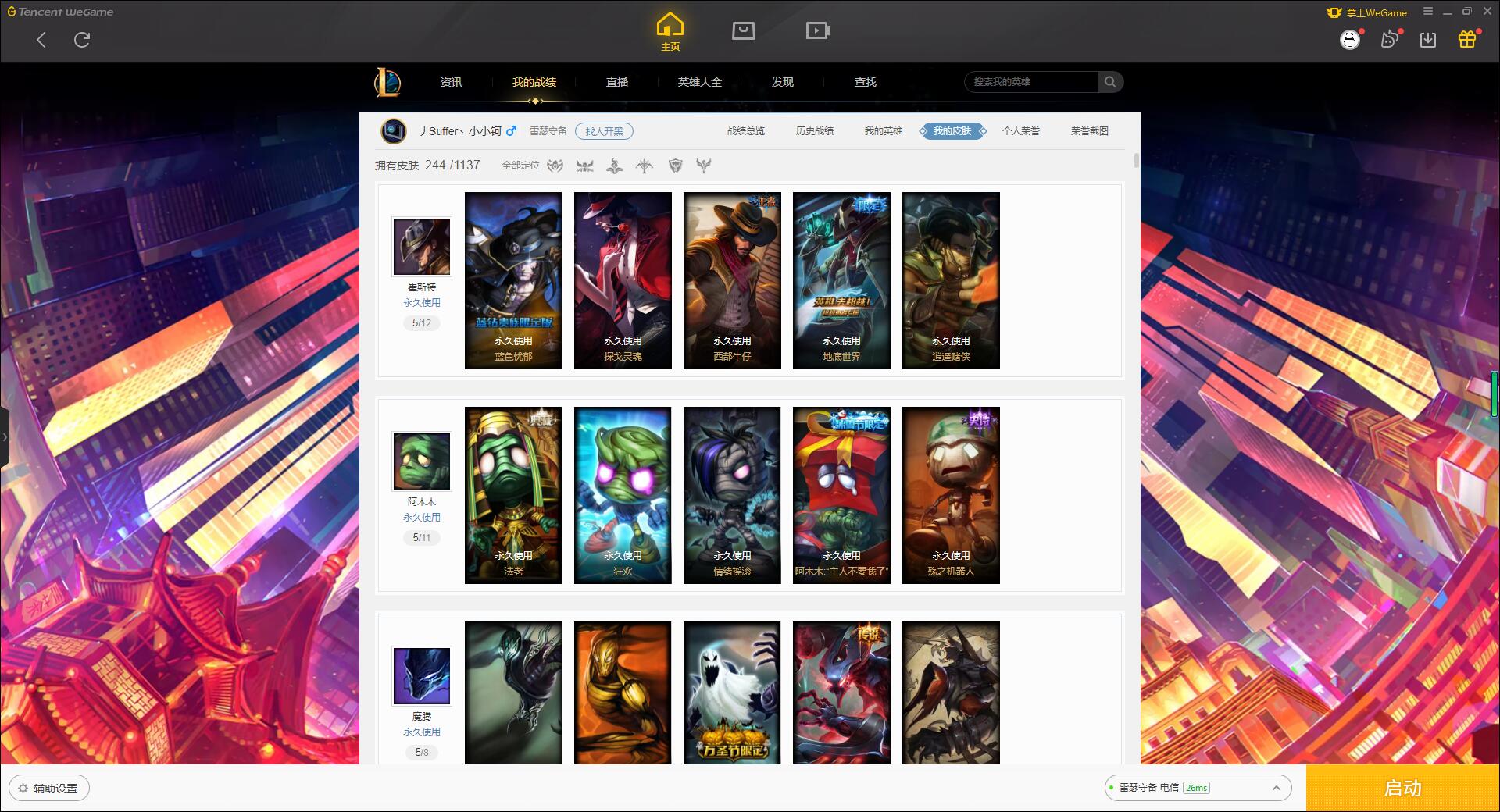Click the 魔腾 champion portrait
The height and width of the screenshot is (812, 1500).
422,676
